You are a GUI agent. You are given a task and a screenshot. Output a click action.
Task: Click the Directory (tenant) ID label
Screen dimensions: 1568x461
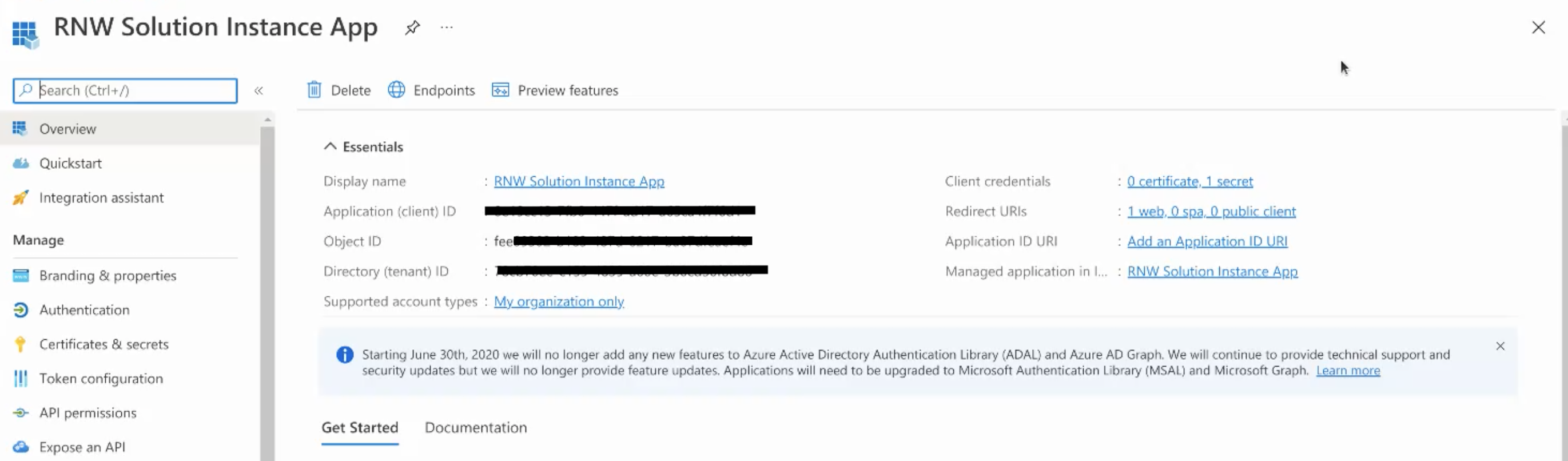[x=386, y=271]
